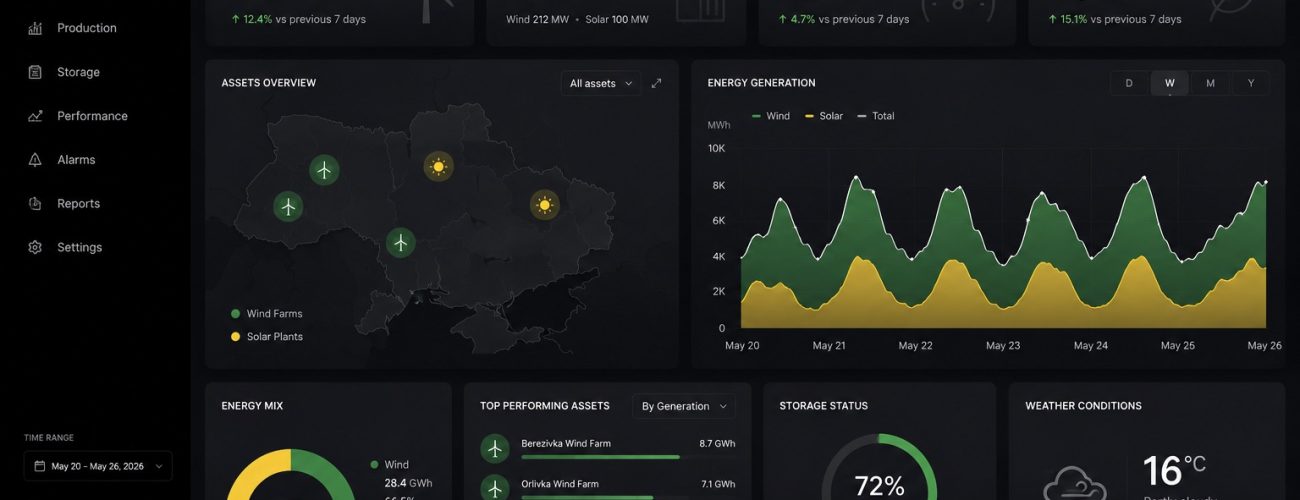Switch chart to the D daily tab
The image size is (1300, 500).
pyautogui.click(x=1129, y=83)
